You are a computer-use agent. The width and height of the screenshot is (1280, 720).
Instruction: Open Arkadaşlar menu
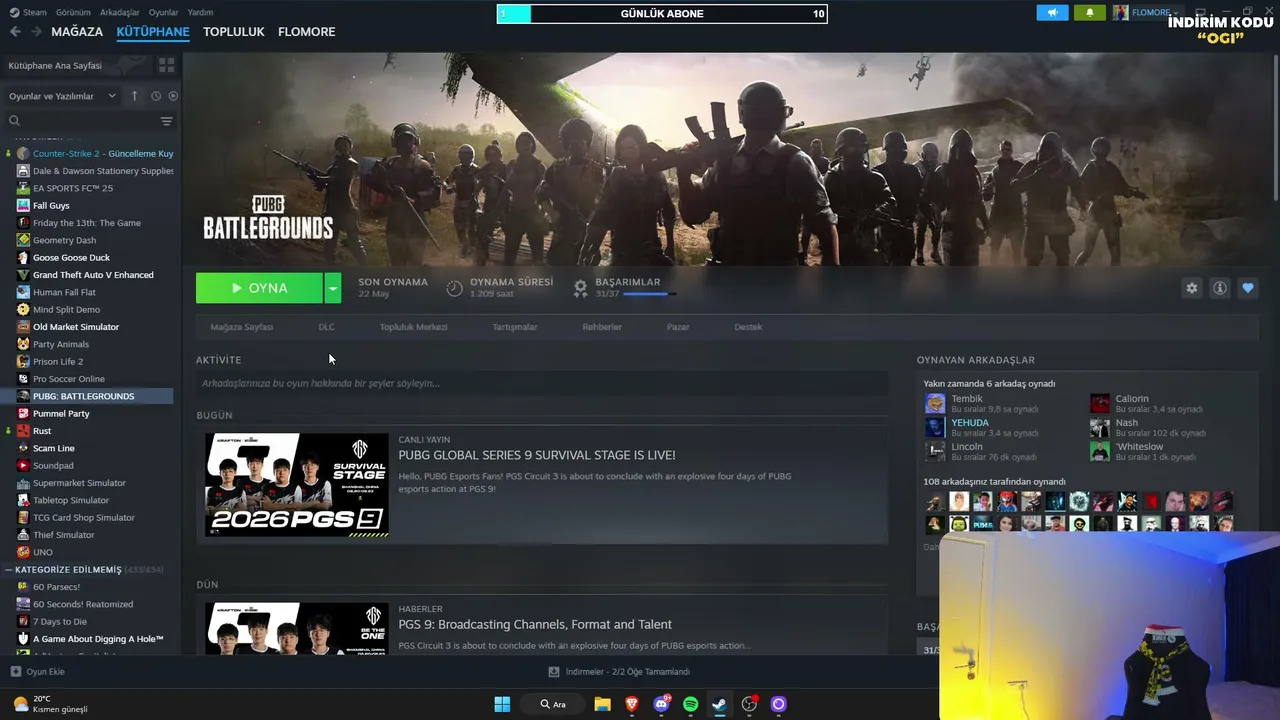[x=120, y=12]
